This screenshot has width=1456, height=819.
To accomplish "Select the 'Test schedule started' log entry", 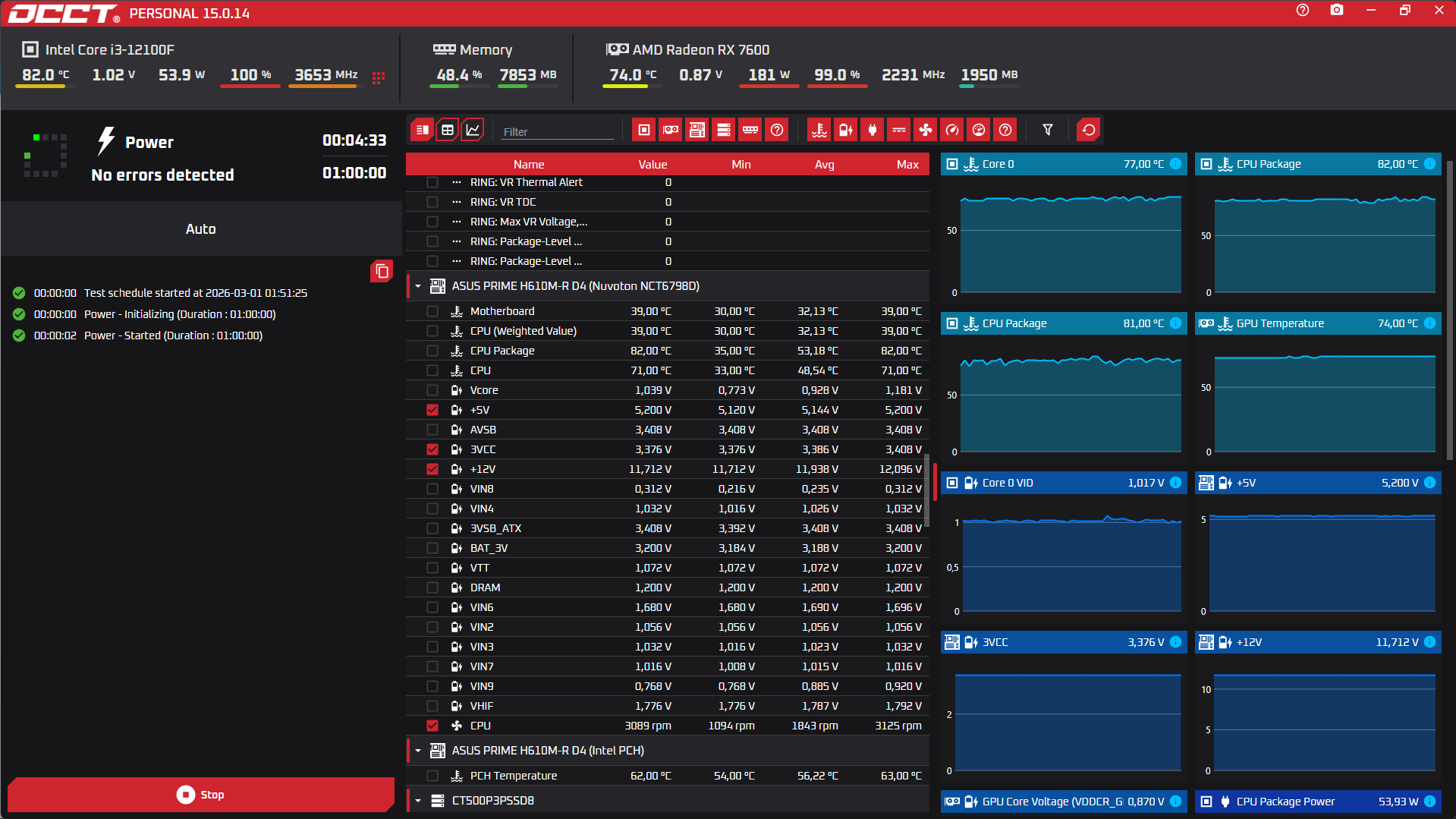I will [x=196, y=293].
